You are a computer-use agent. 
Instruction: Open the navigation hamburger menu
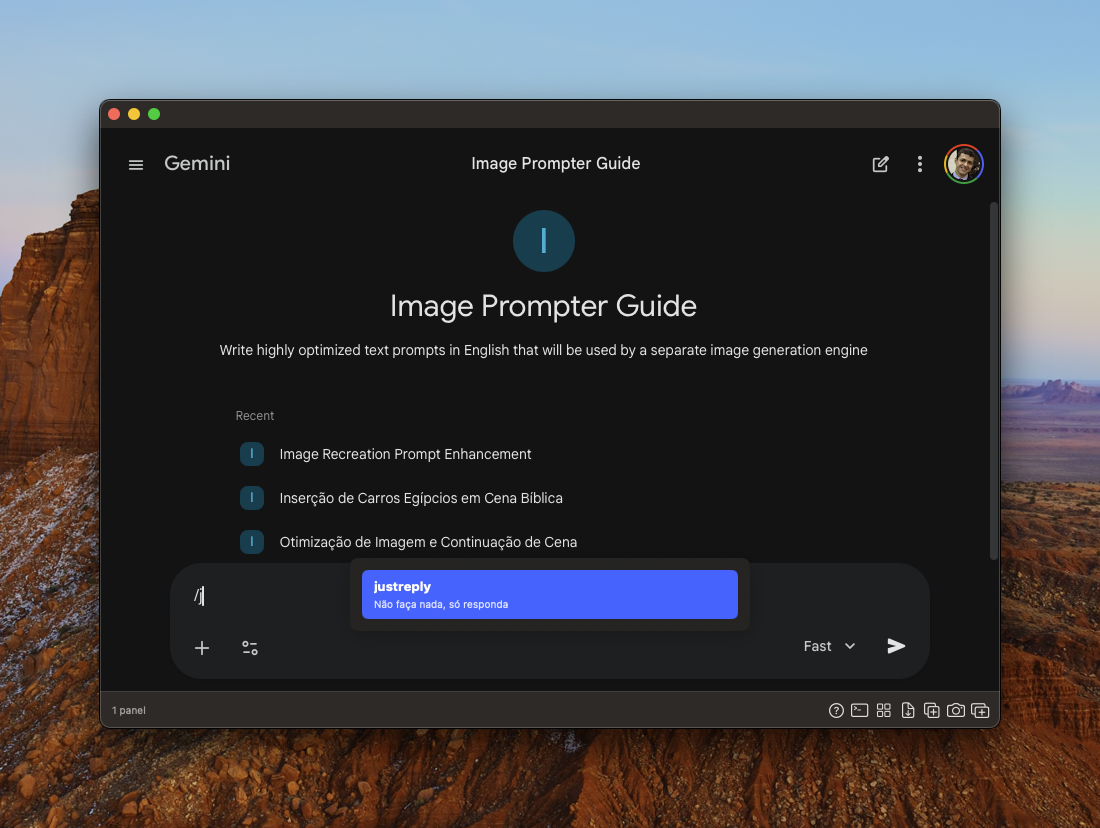[135, 164]
